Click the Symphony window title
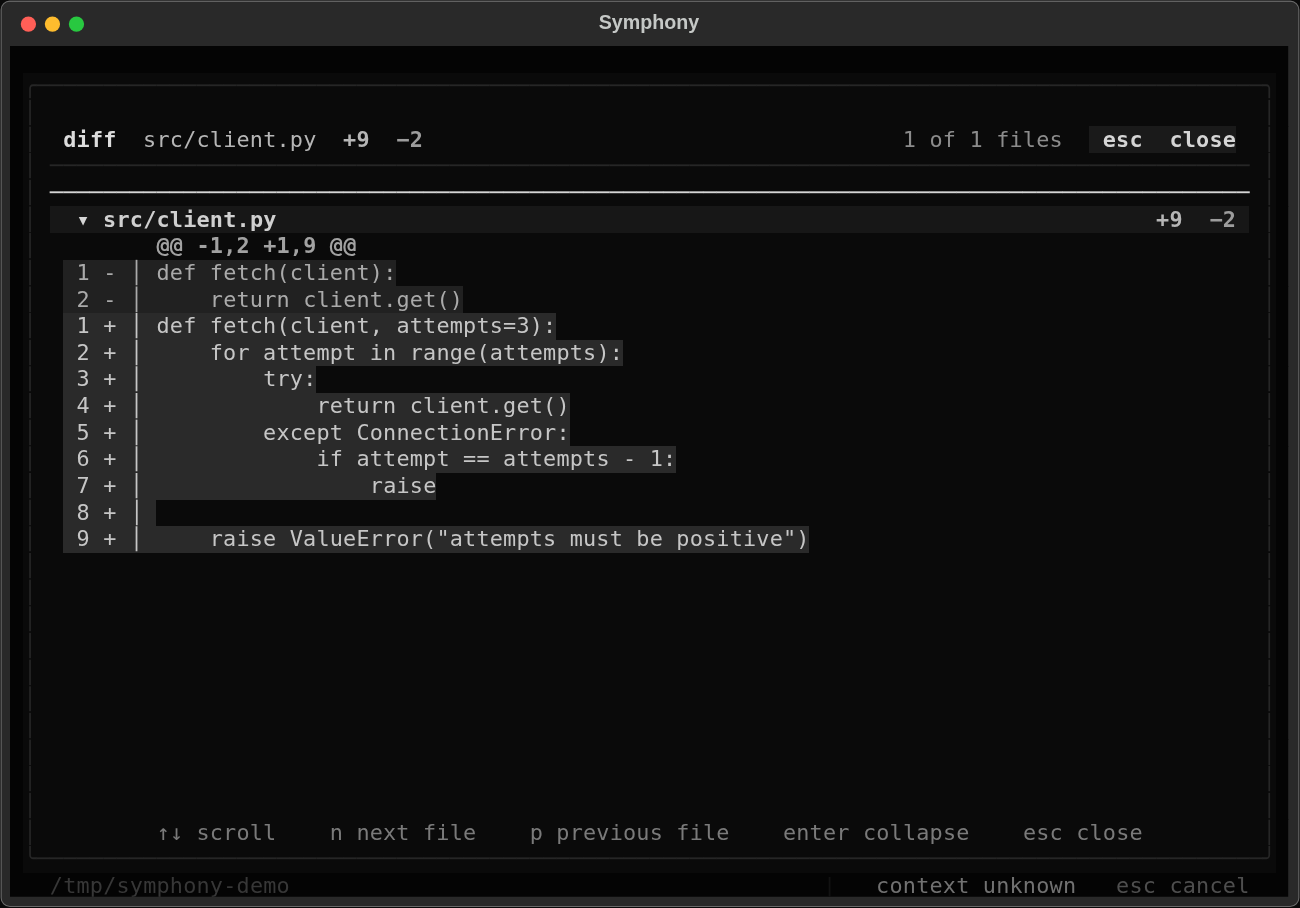The image size is (1300, 908). coord(649,22)
